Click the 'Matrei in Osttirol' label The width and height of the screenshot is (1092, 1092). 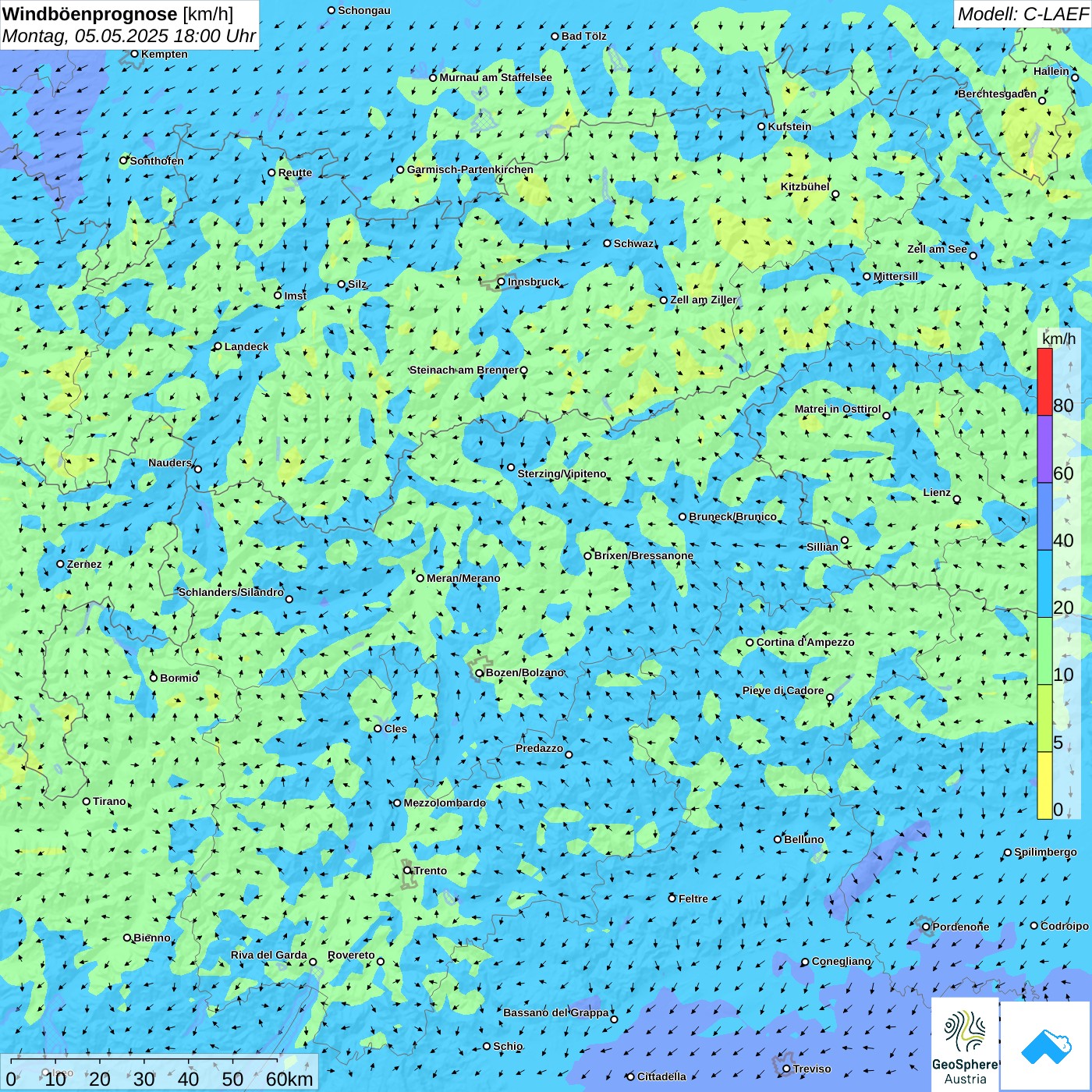[838, 409]
